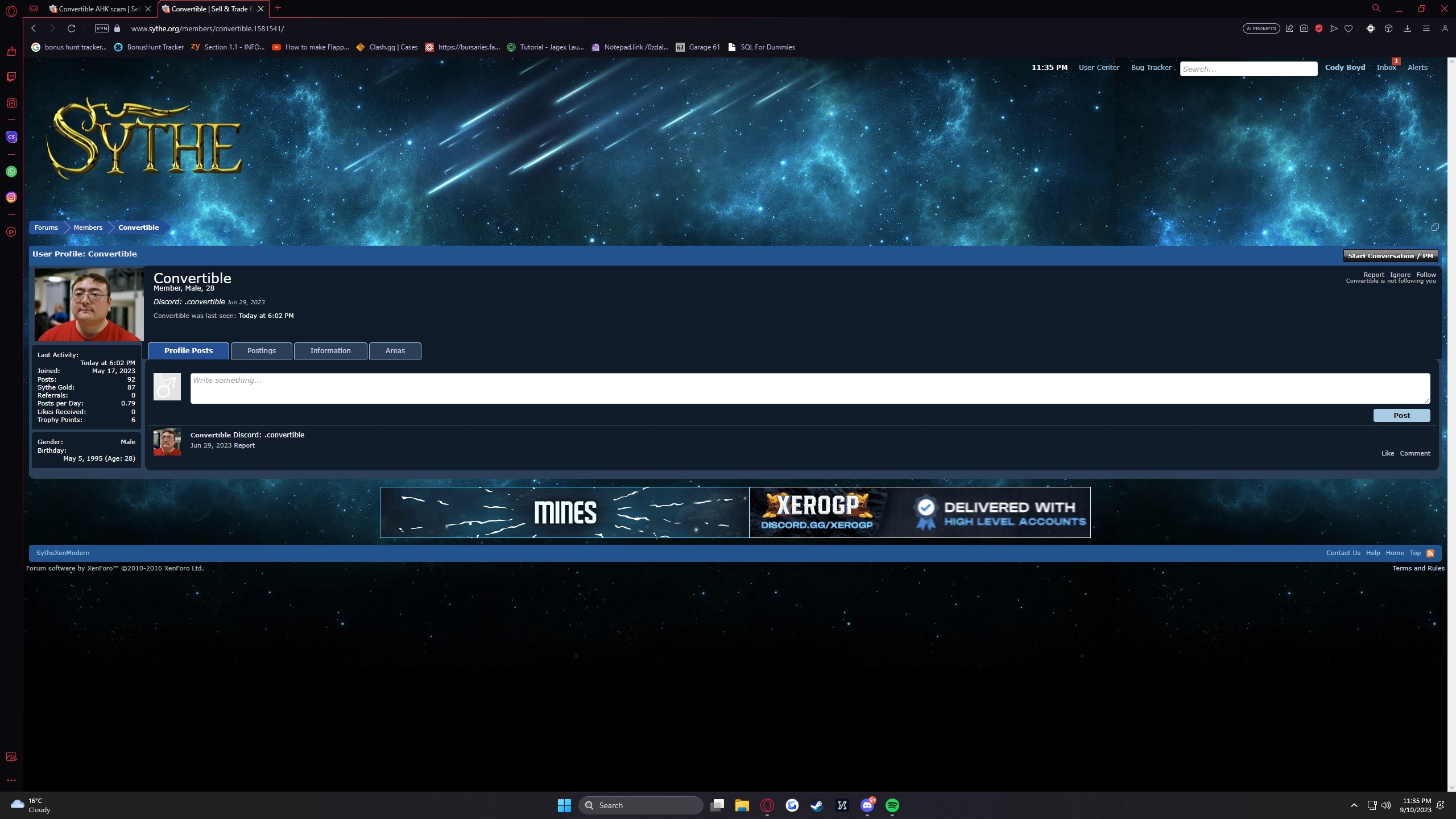This screenshot has width=1456, height=819.
Task: Click the Members breadcrumb link
Action: coord(88,227)
